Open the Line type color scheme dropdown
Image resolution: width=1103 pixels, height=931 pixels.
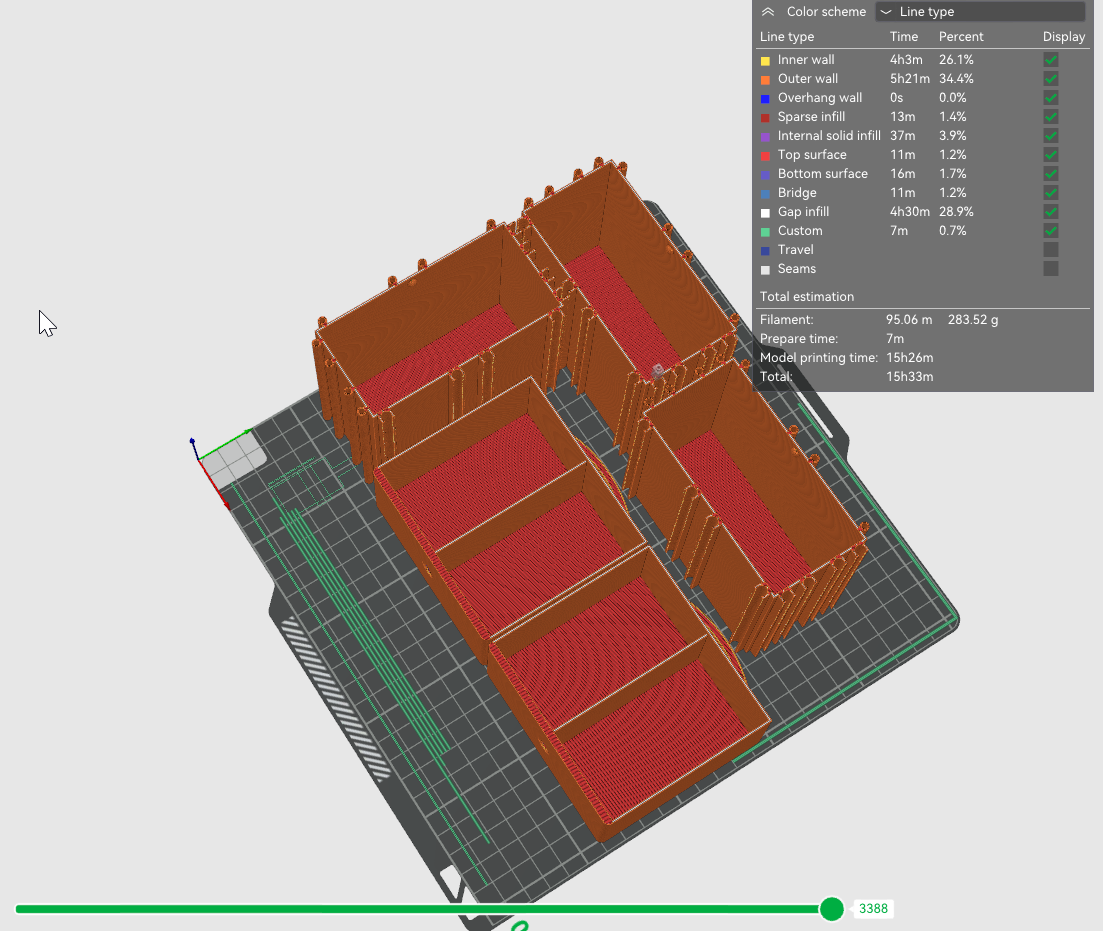pyautogui.click(x=978, y=11)
